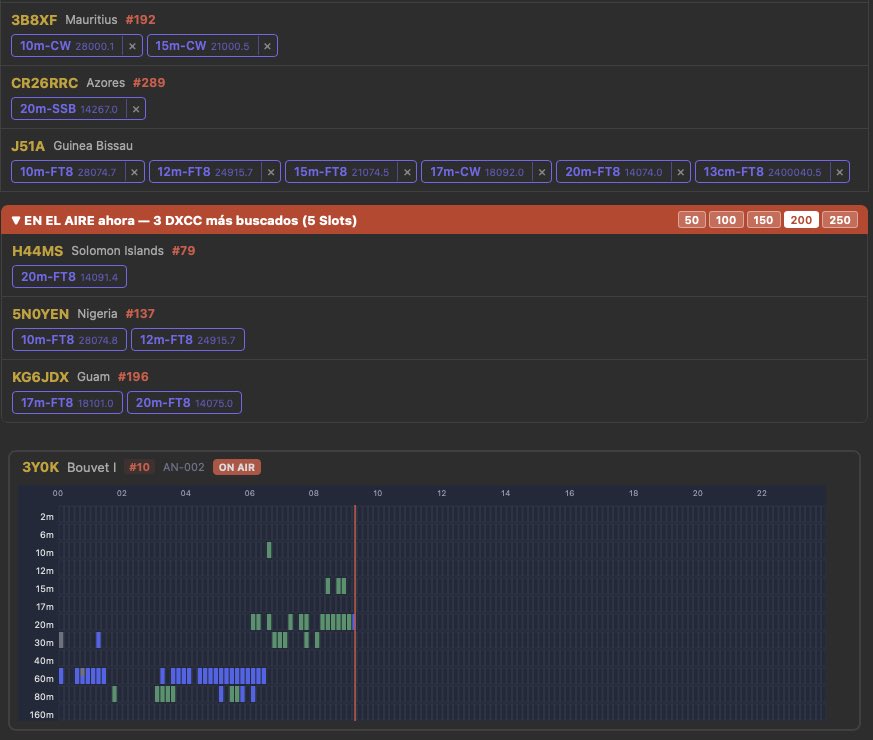Image resolution: width=873 pixels, height=740 pixels.
Task: Open J51A 13cm-FT8 2400040.5 spot
Action: coord(762,172)
